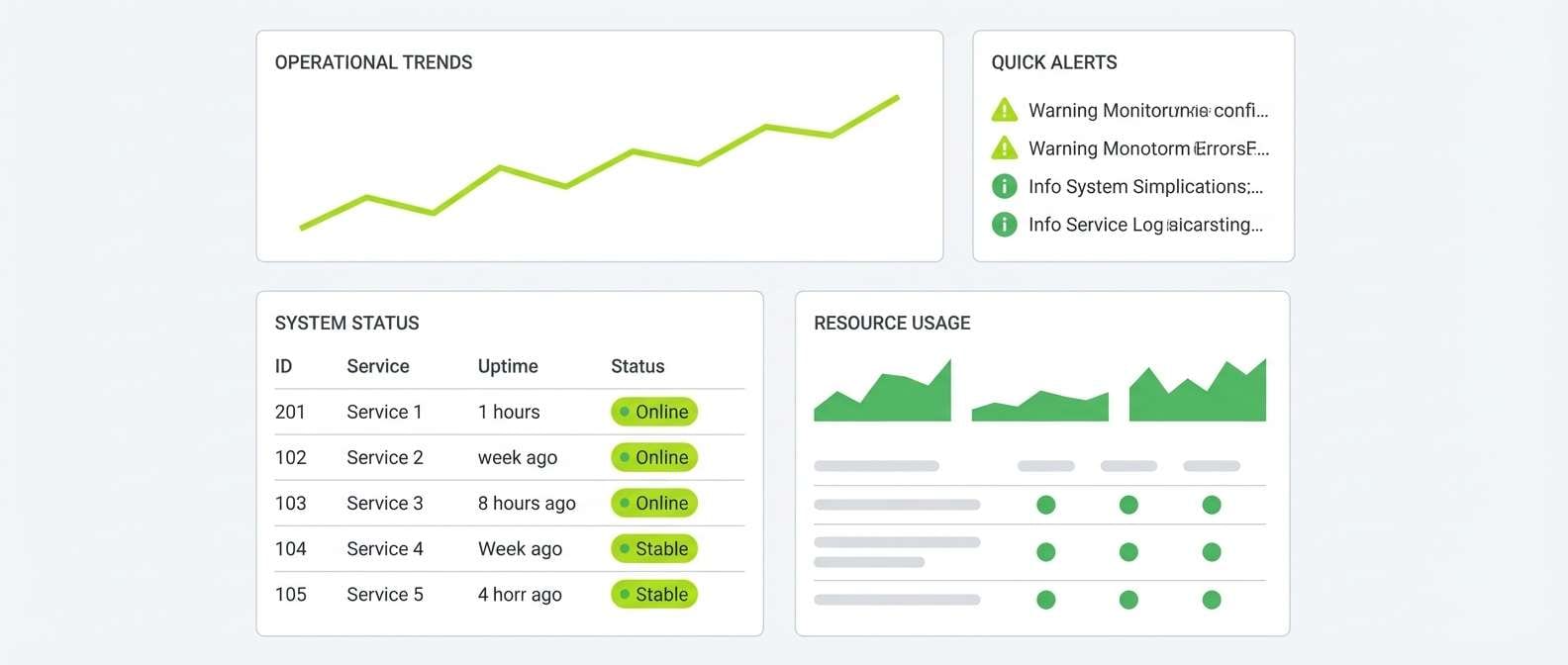Click the Online badge for Service 2

(654, 457)
